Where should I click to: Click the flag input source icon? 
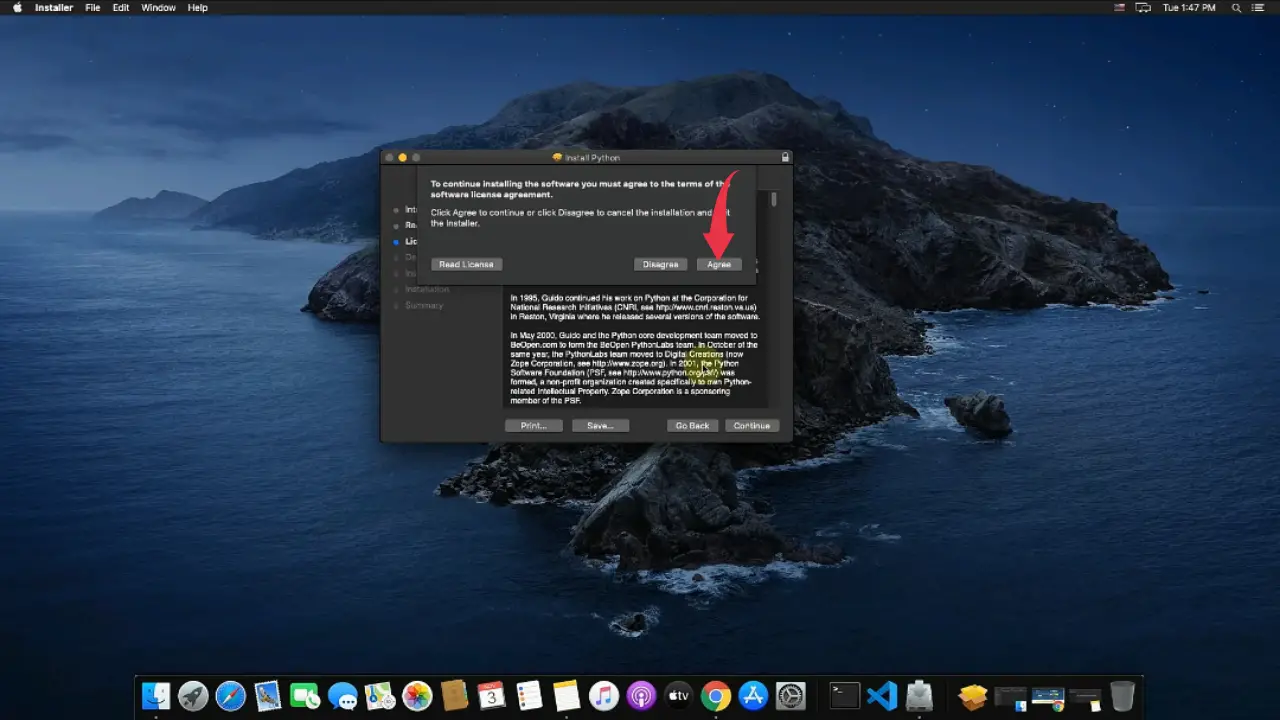click(1120, 7)
